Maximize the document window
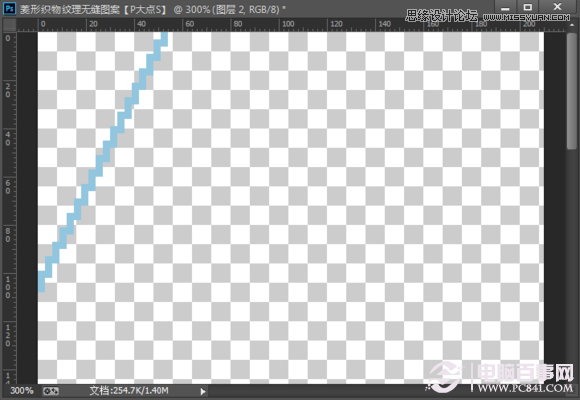 point(528,7)
